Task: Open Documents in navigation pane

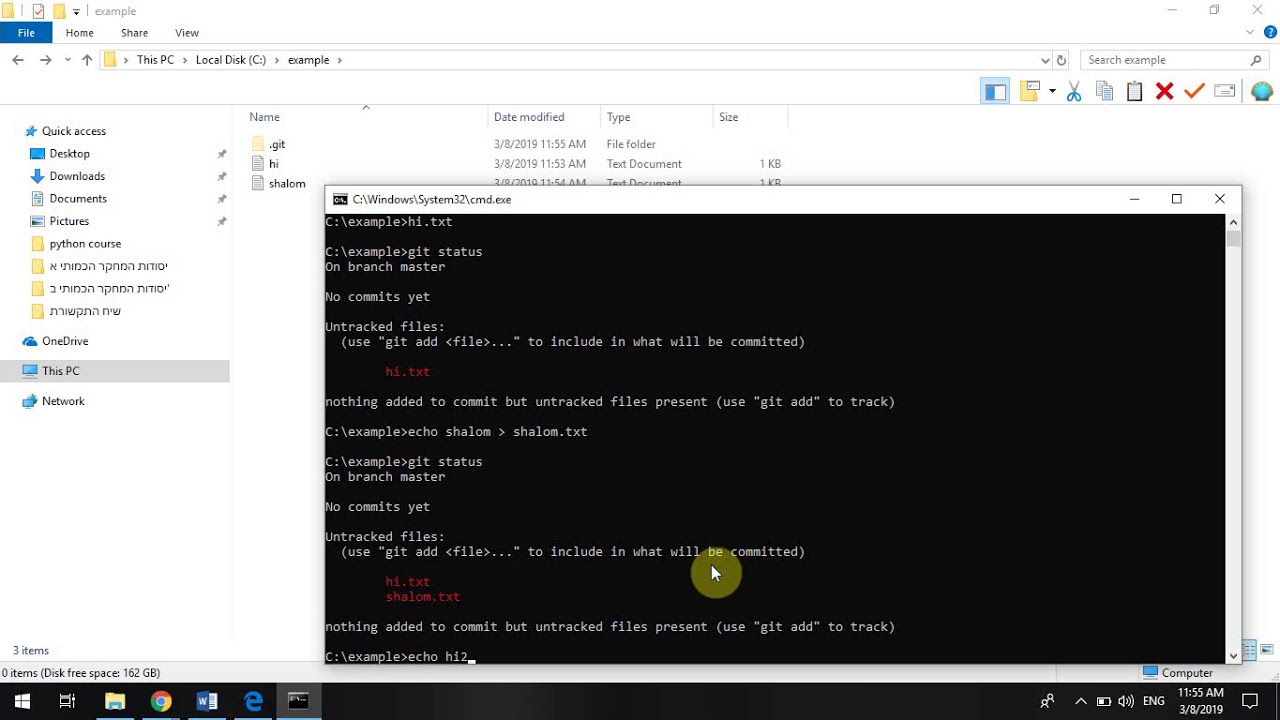Action: point(78,198)
